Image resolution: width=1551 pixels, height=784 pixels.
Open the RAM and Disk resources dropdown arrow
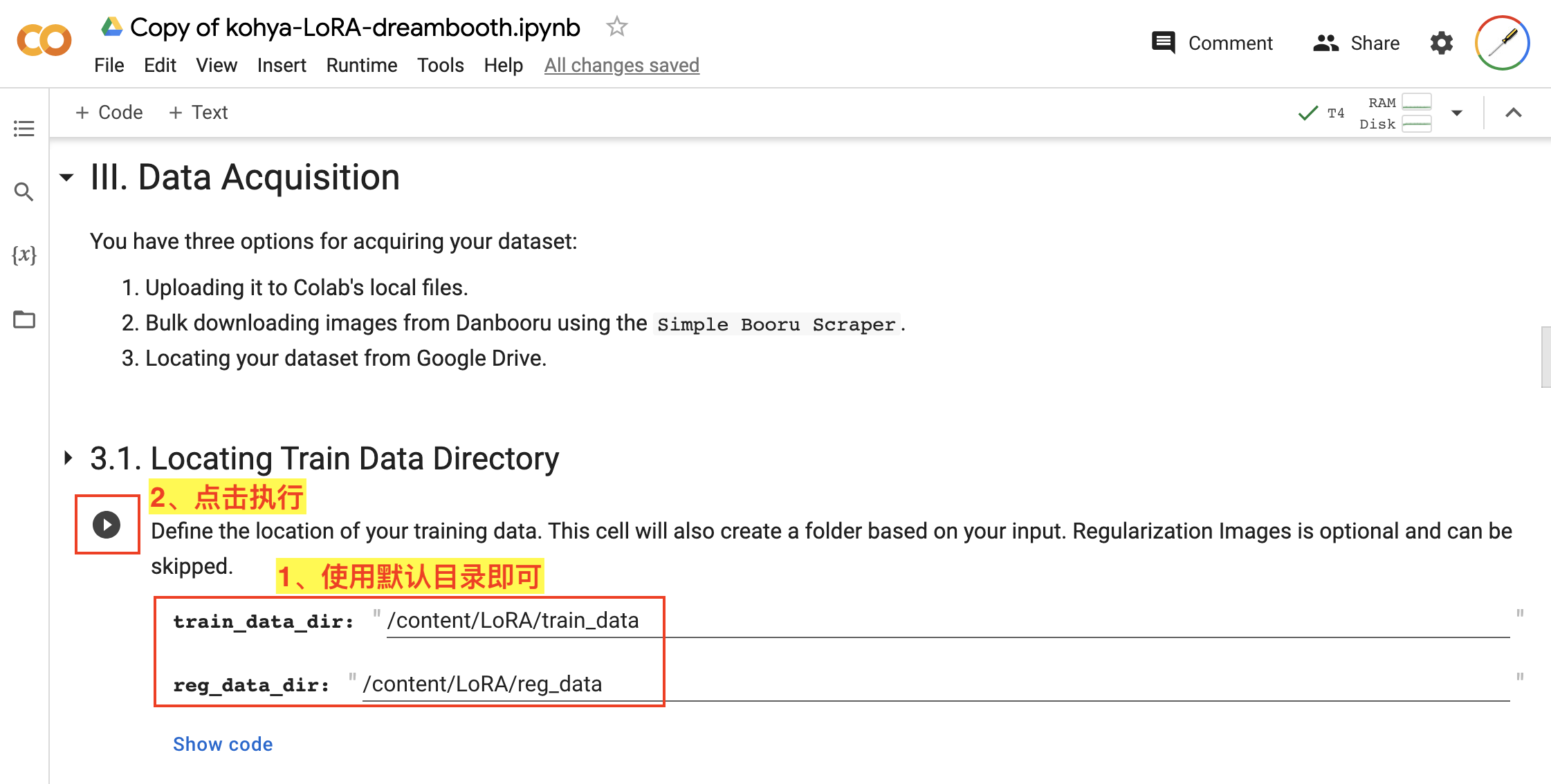tap(1456, 113)
